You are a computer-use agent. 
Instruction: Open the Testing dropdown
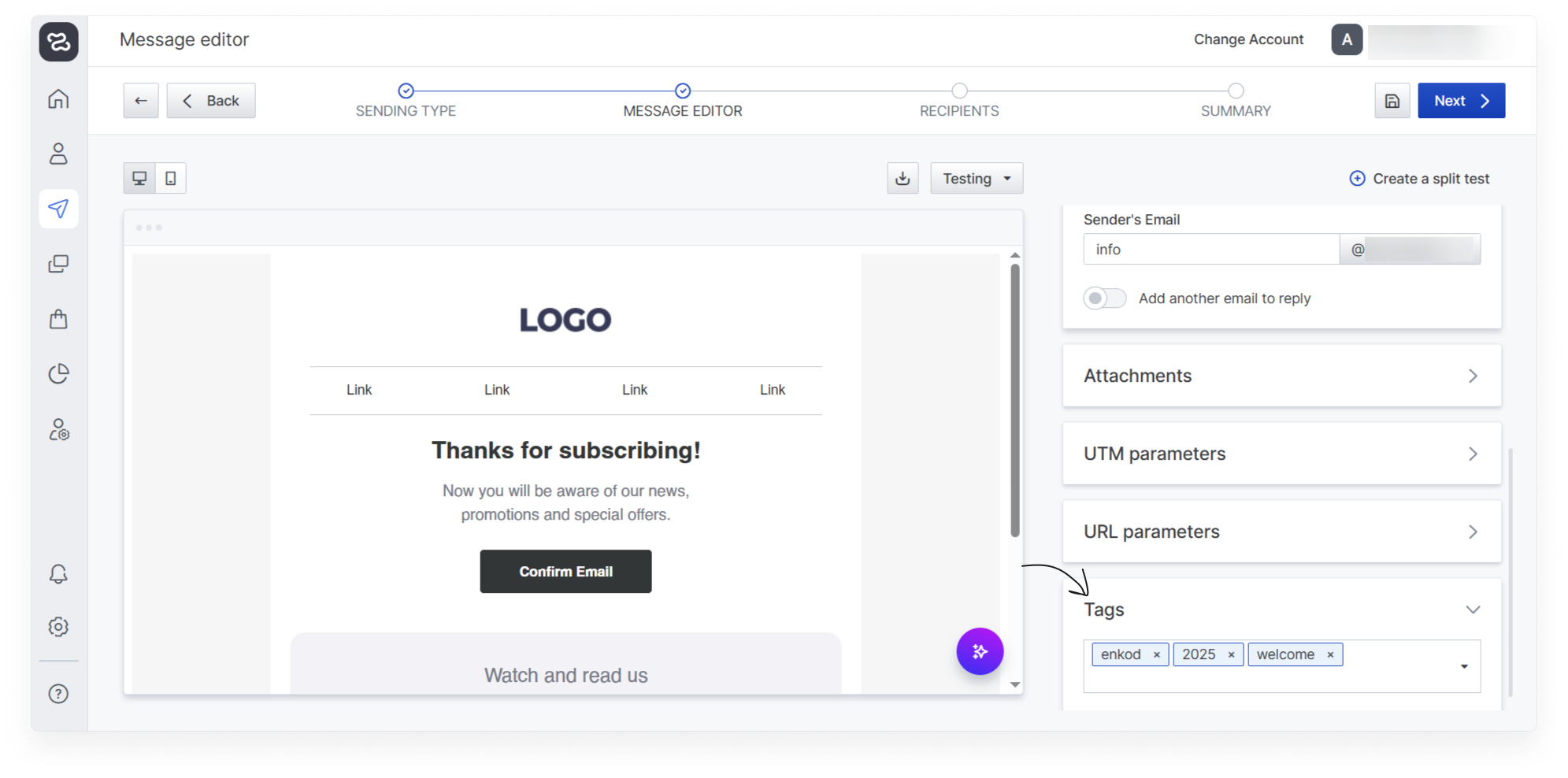[x=976, y=179]
